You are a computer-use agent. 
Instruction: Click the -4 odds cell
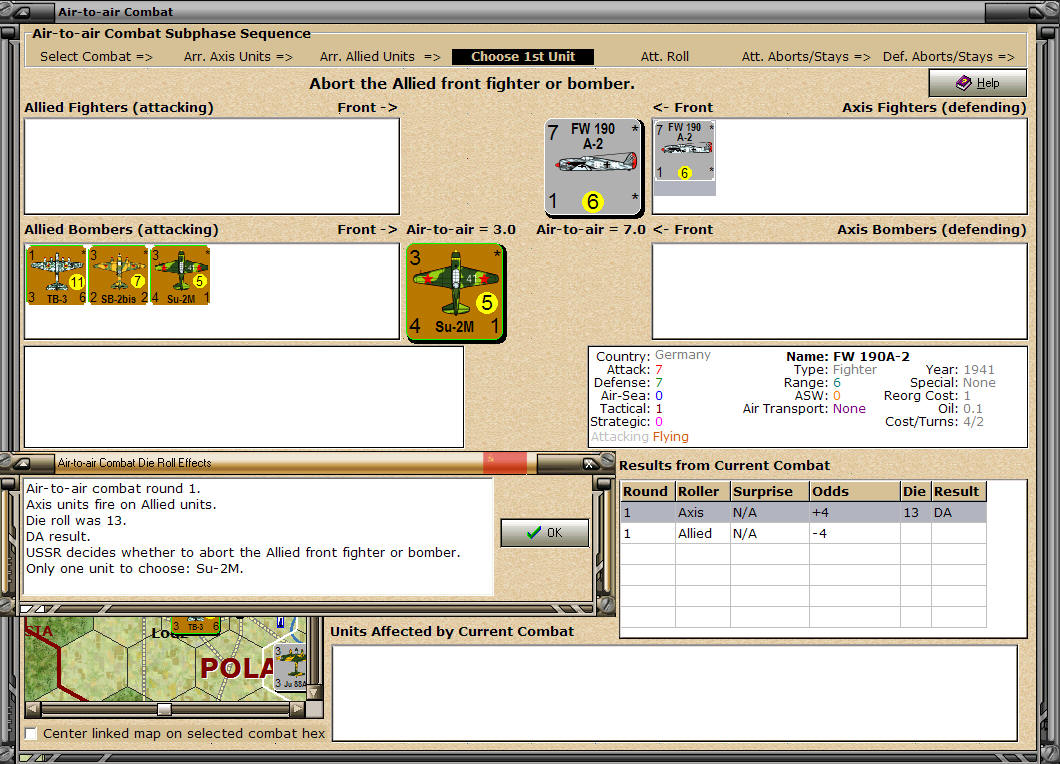(x=854, y=533)
